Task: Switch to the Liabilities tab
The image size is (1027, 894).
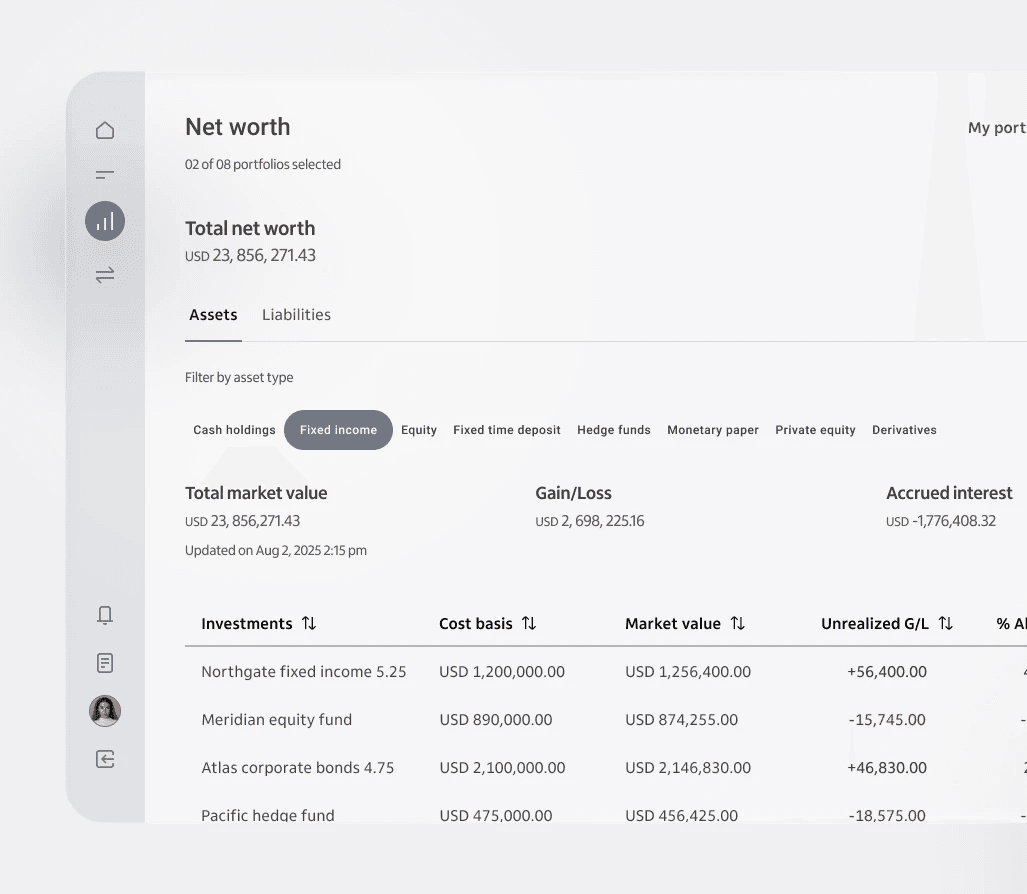Action: coord(296,315)
